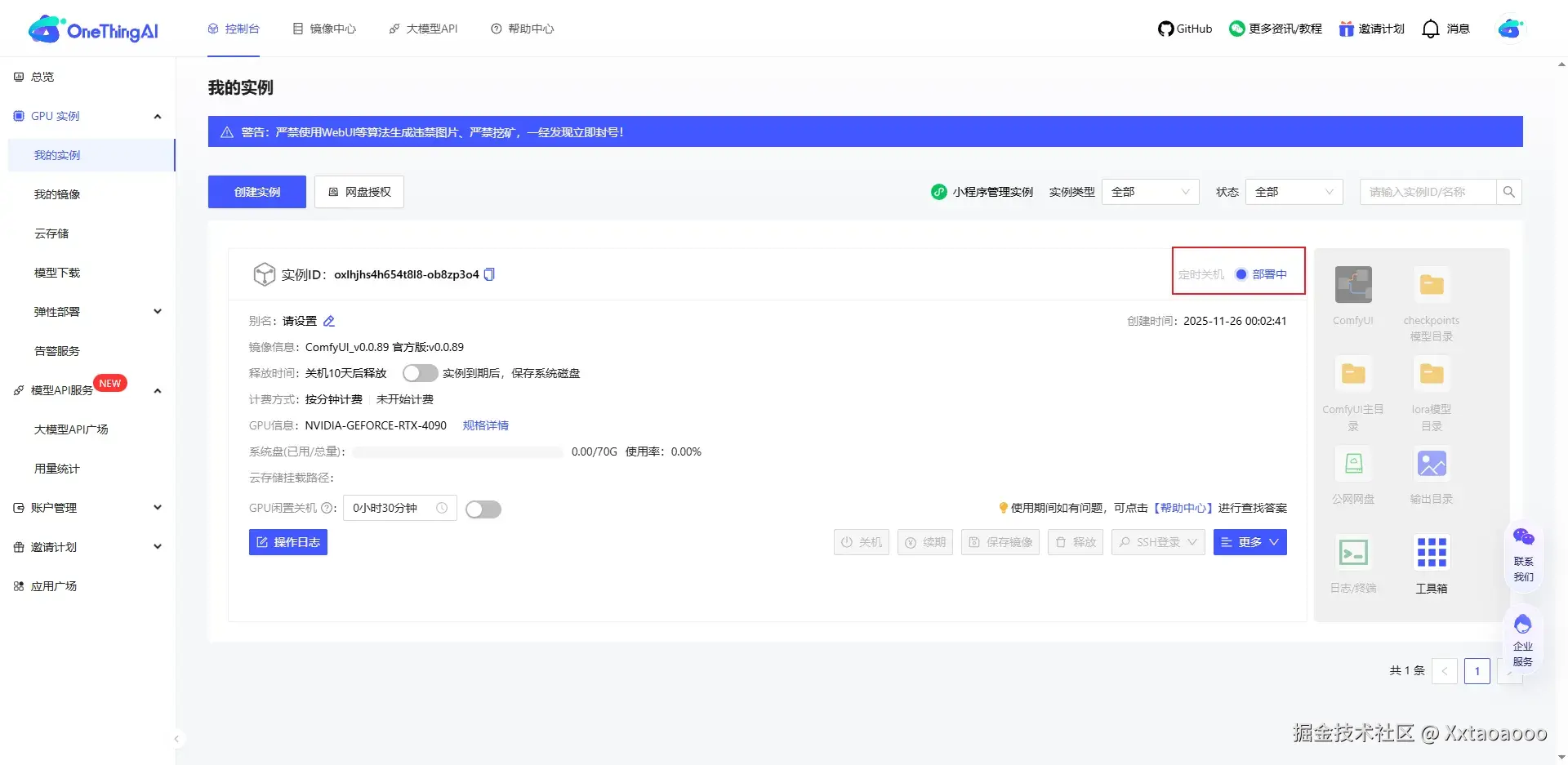Click the 小程序管理实例 mini-program icon

939,192
